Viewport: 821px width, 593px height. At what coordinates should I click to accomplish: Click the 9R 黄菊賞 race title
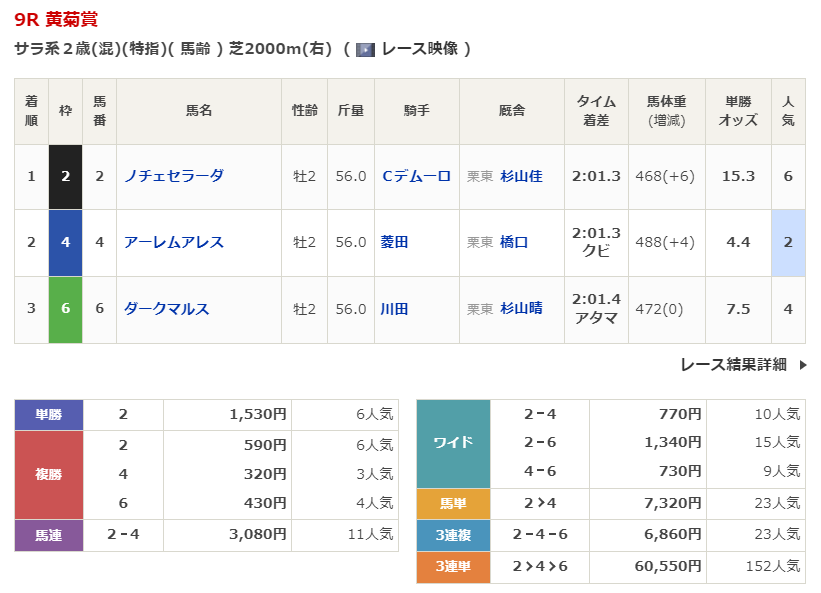56,19
